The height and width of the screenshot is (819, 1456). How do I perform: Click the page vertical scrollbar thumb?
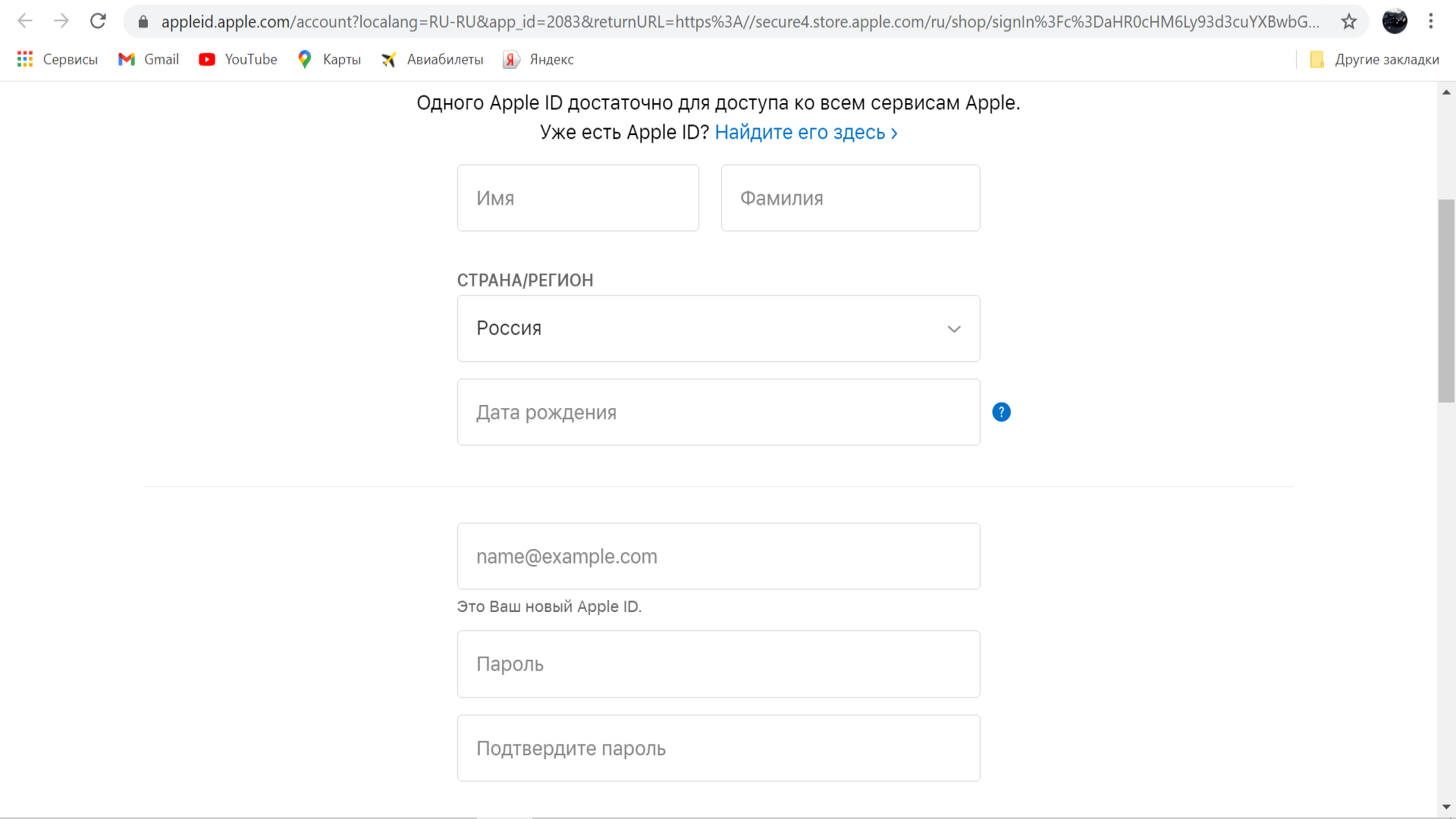[1446, 300]
